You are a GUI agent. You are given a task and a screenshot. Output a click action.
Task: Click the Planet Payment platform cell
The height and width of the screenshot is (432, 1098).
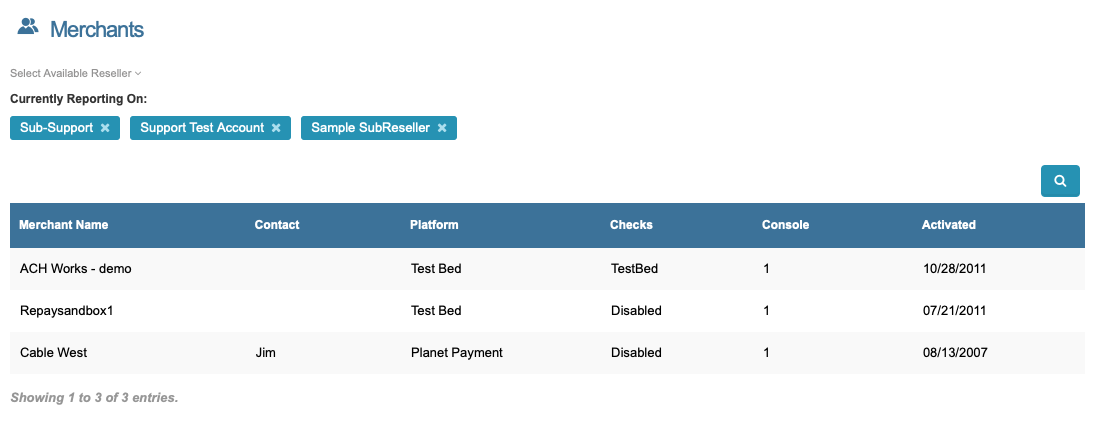(456, 353)
